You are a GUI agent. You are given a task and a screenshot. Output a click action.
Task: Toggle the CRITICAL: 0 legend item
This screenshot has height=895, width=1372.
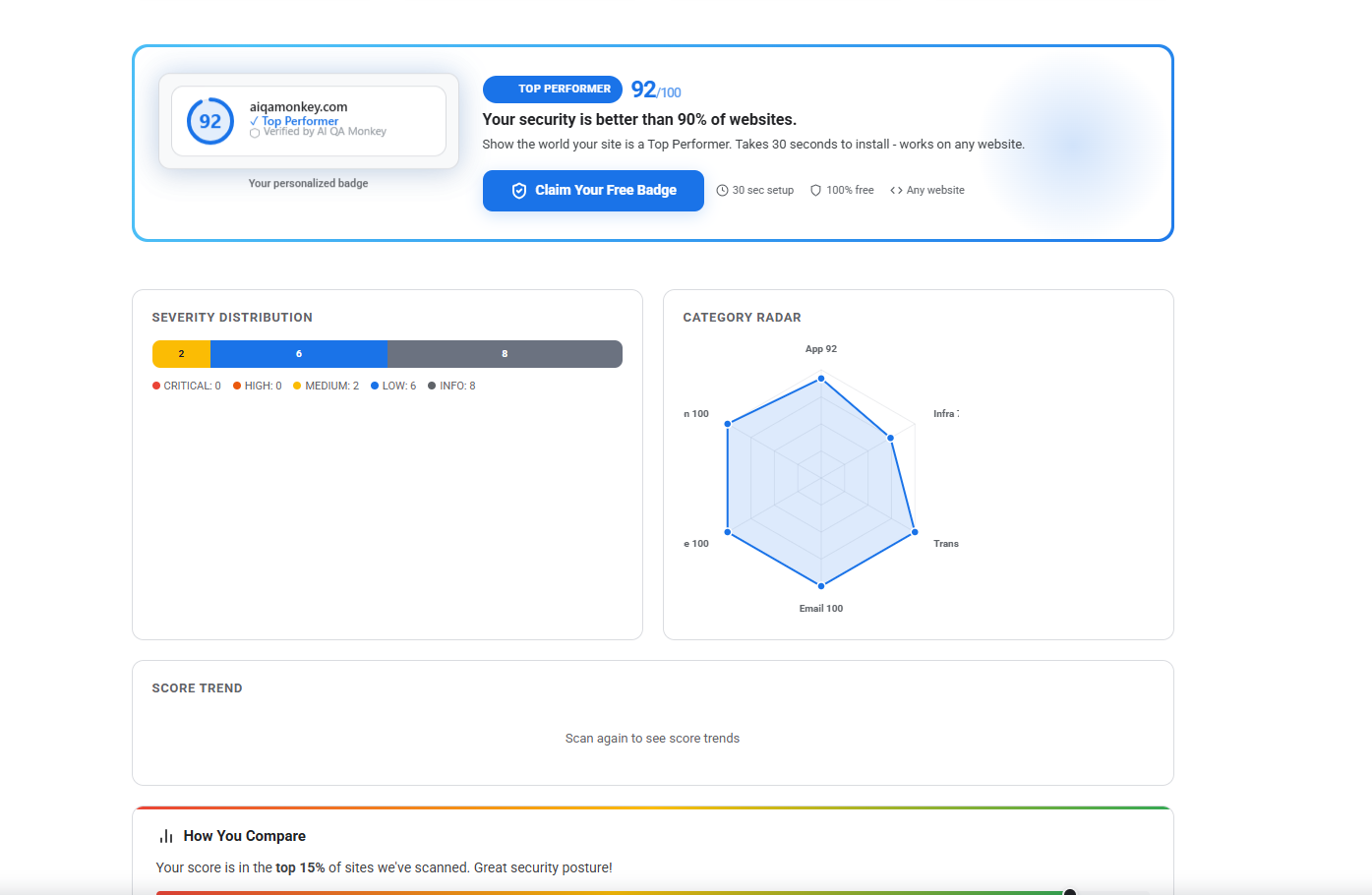point(186,385)
